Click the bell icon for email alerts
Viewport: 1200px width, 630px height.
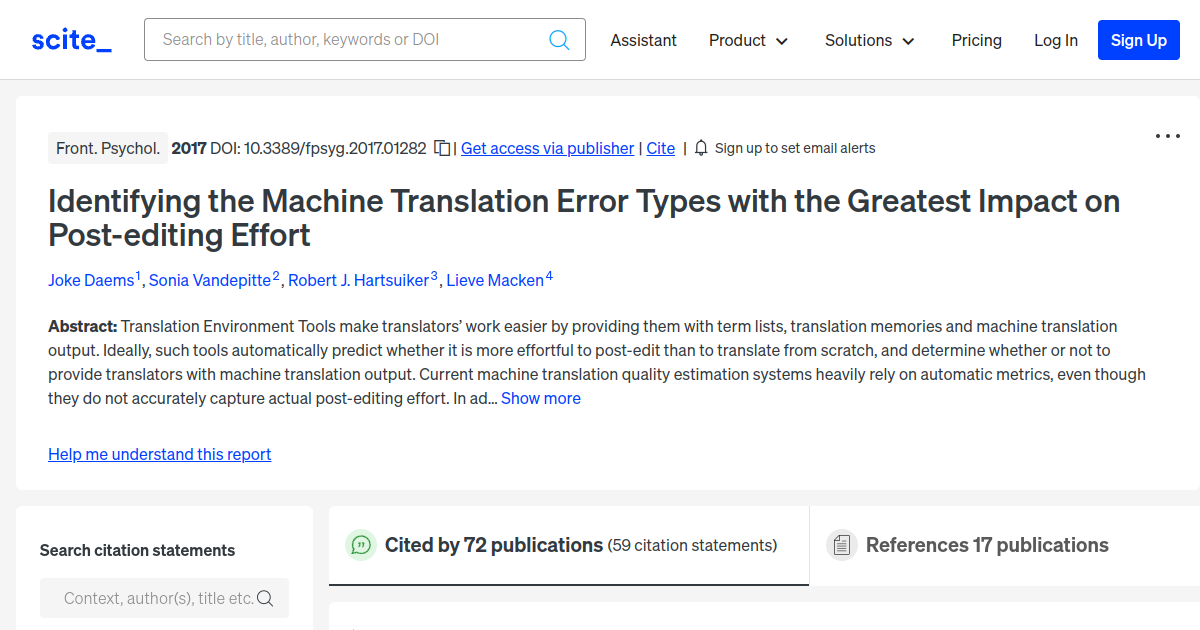click(701, 148)
